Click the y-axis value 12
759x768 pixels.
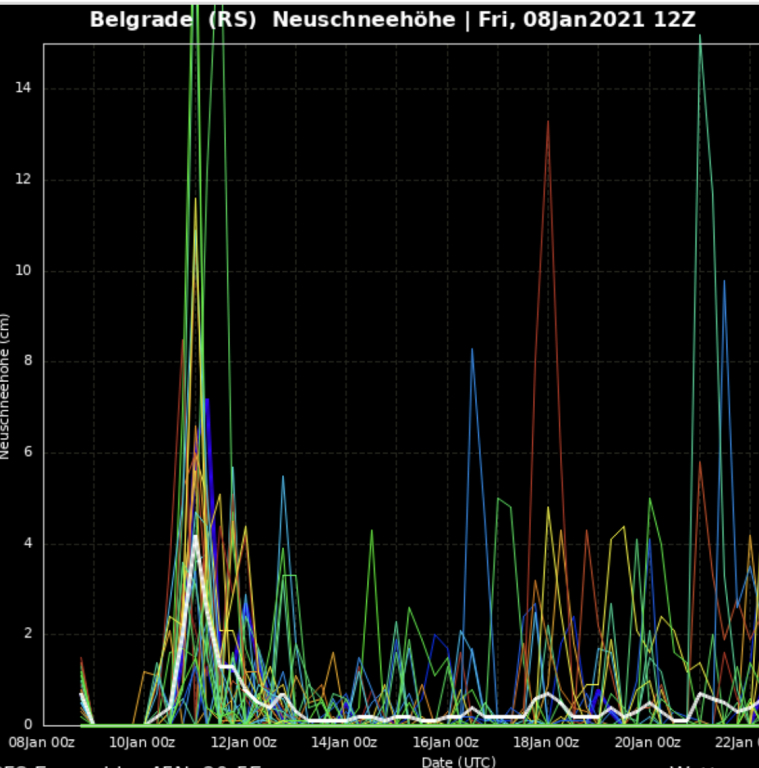click(23, 179)
